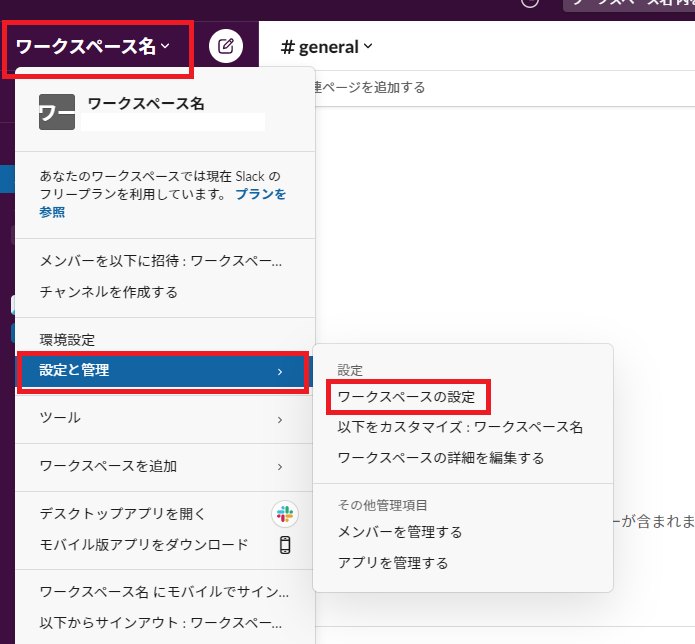Click the workspace avatar thumbnail
This screenshot has width=695, height=644.
56,112
